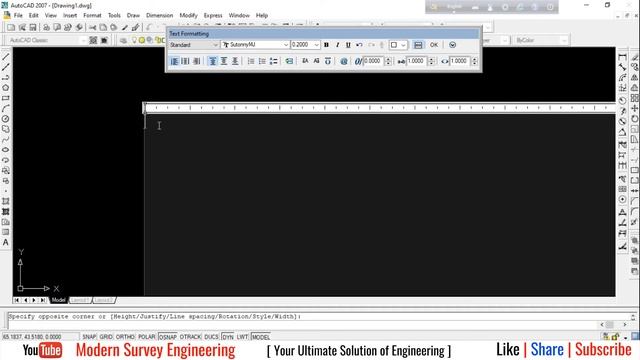
Task: Toggle LWT lineweight display
Action: 242,337
